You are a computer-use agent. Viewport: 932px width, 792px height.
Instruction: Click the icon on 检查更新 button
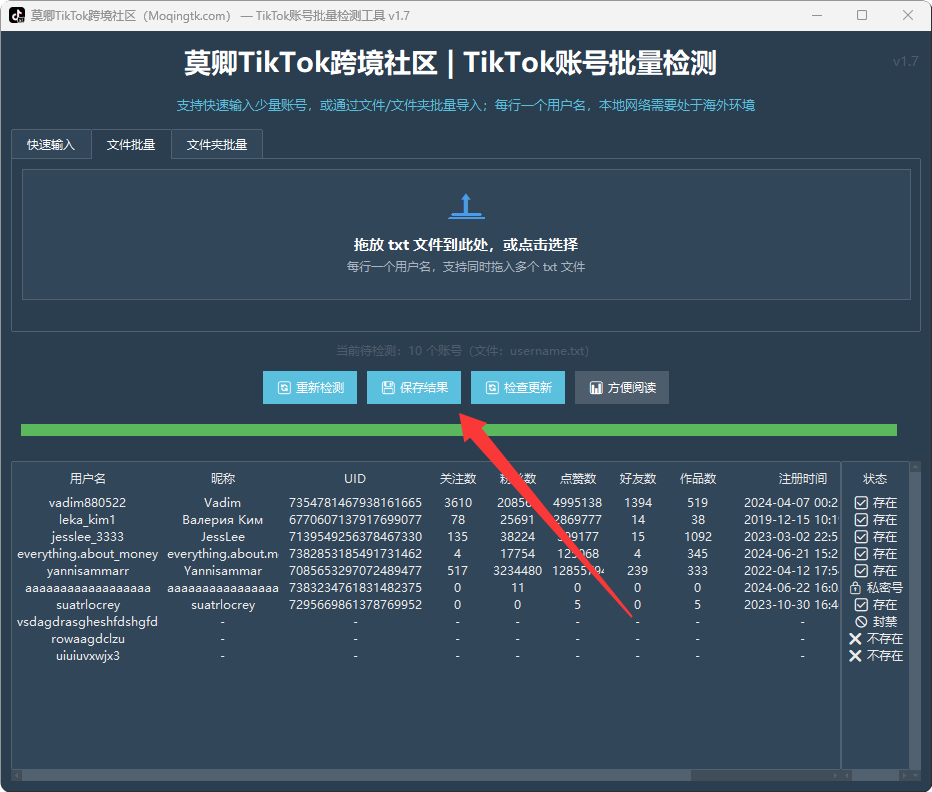pyautogui.click(x=492, y=388)
